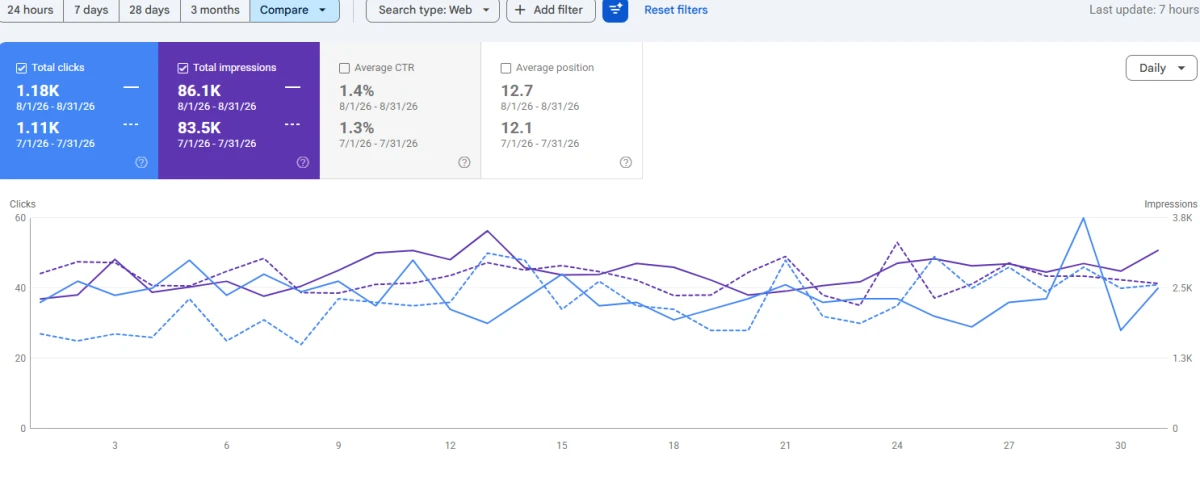Click the 12.7 average position value
This screenshot has height=478, width=1200.
point(516,91)
